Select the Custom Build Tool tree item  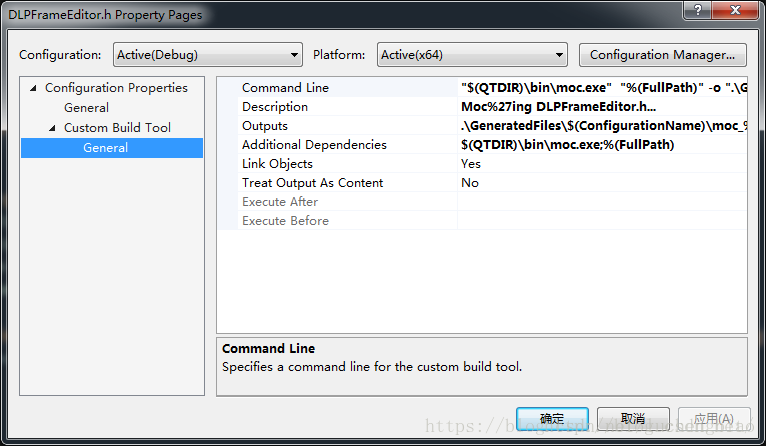tap(117, 128)
